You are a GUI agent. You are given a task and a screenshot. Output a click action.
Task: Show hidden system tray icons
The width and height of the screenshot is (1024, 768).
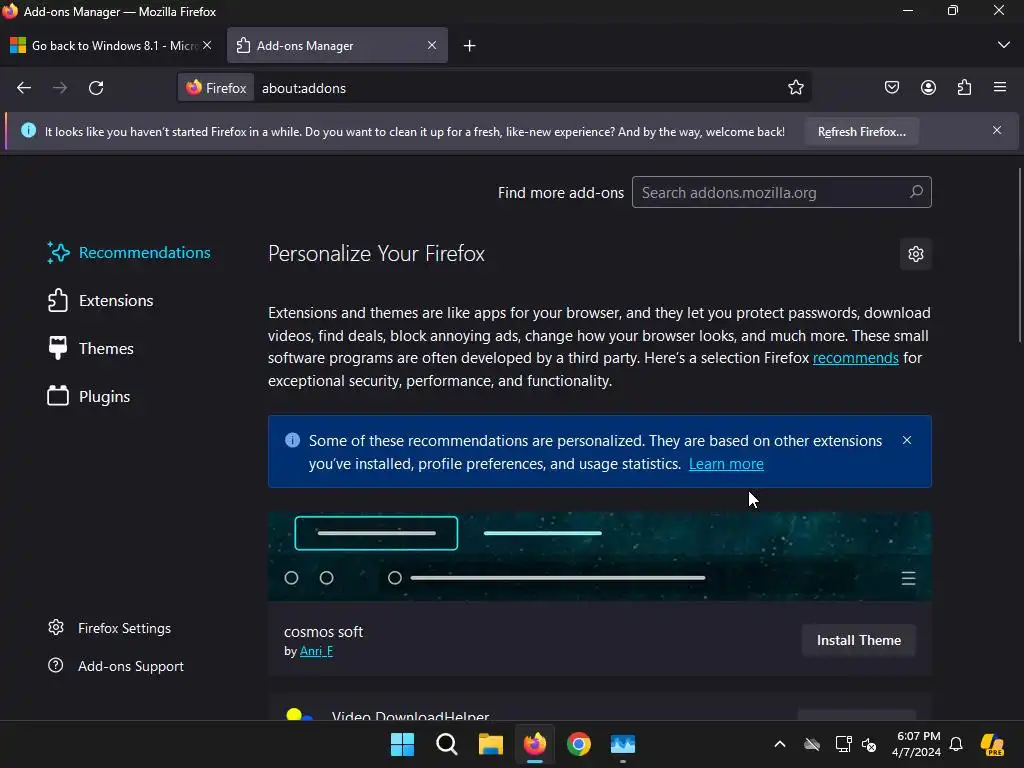coord(780,744)
